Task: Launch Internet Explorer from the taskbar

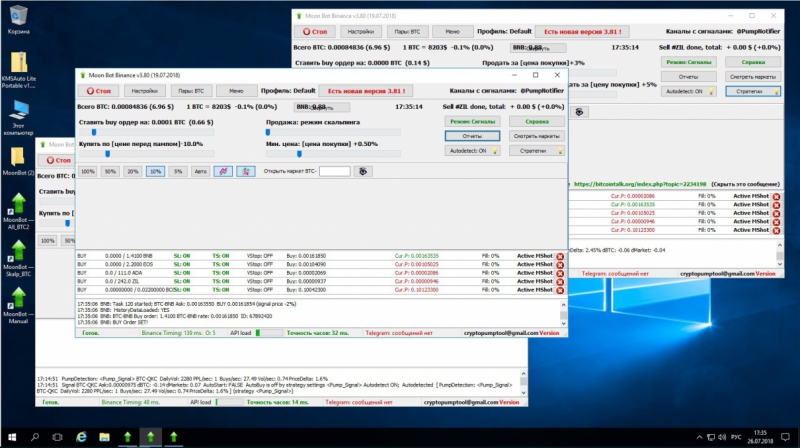Action: [x=81, y=437]
